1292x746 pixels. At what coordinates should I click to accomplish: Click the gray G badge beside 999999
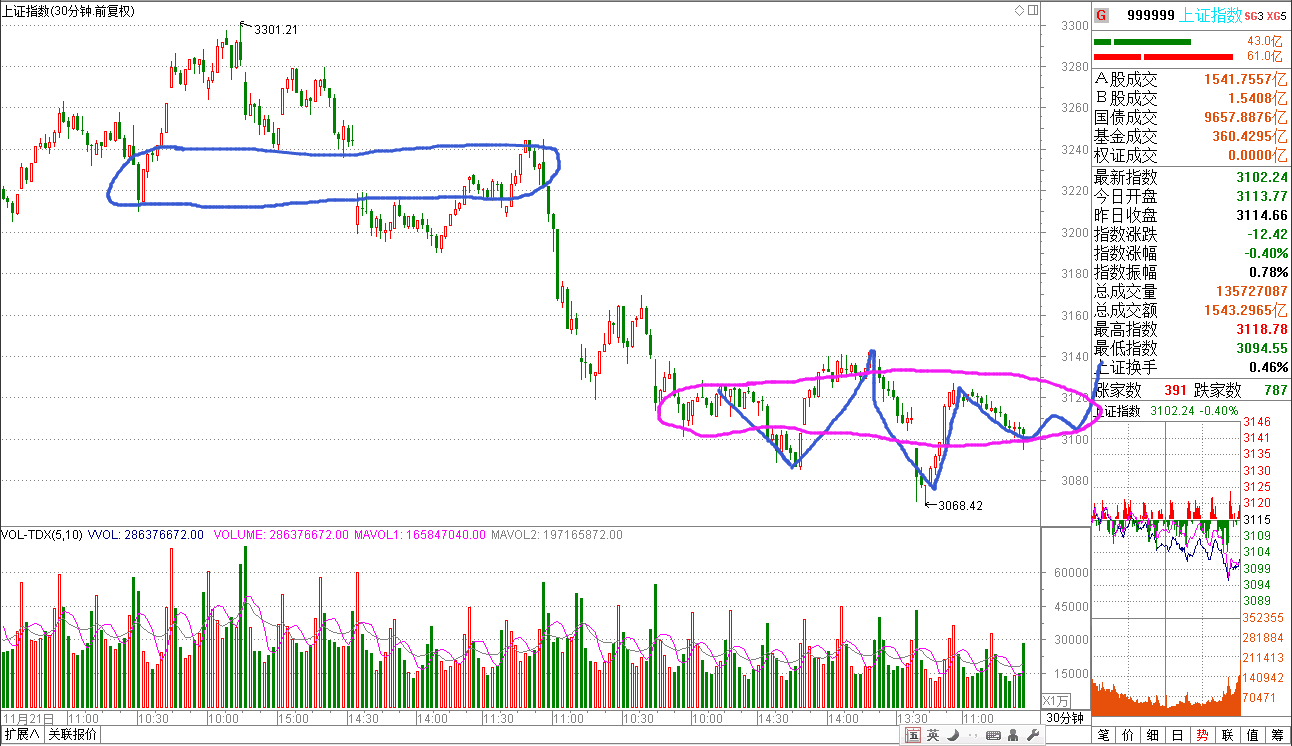click(1102, 15)
